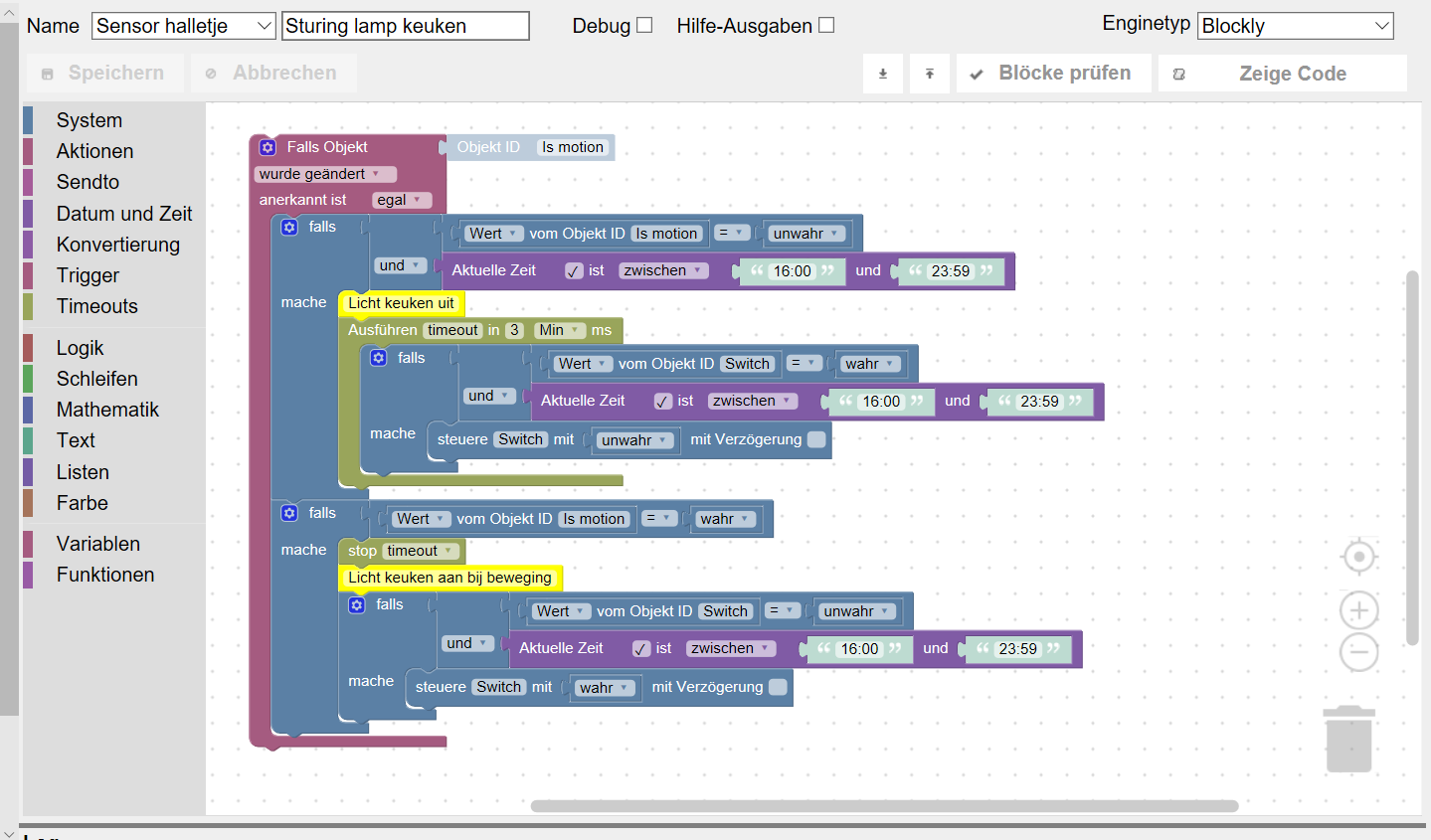
Task: Toggle Aktuelle Zeit checkbox inside timeout block
Action: point(663,401)
